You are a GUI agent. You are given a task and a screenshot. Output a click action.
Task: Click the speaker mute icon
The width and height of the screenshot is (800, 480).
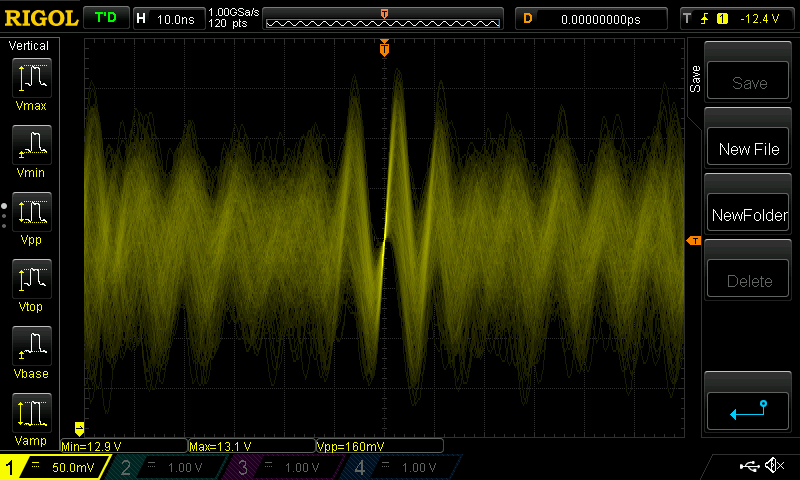pos(773,465)
